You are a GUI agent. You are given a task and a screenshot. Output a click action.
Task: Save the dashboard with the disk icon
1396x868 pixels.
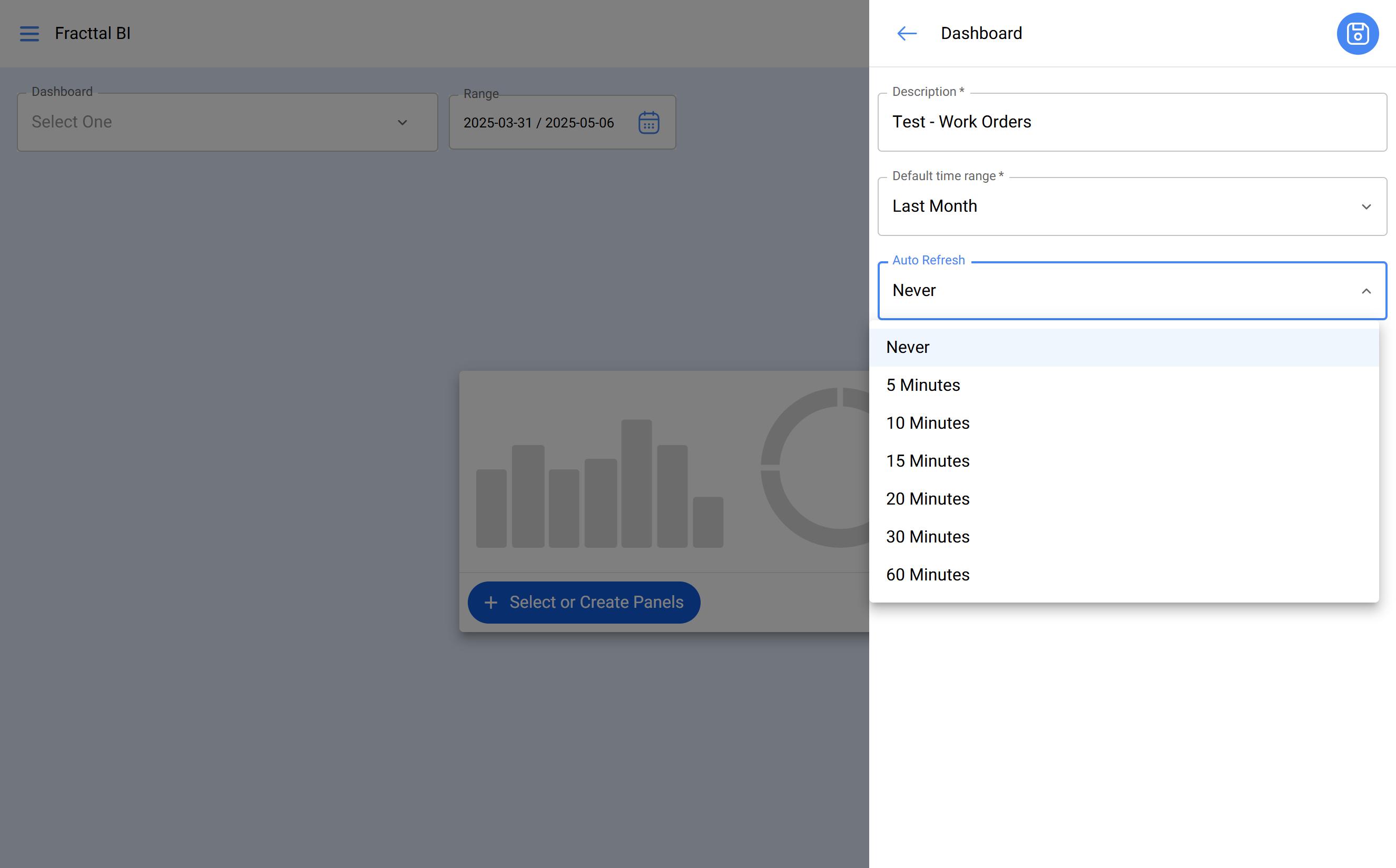click(1358, 33)
